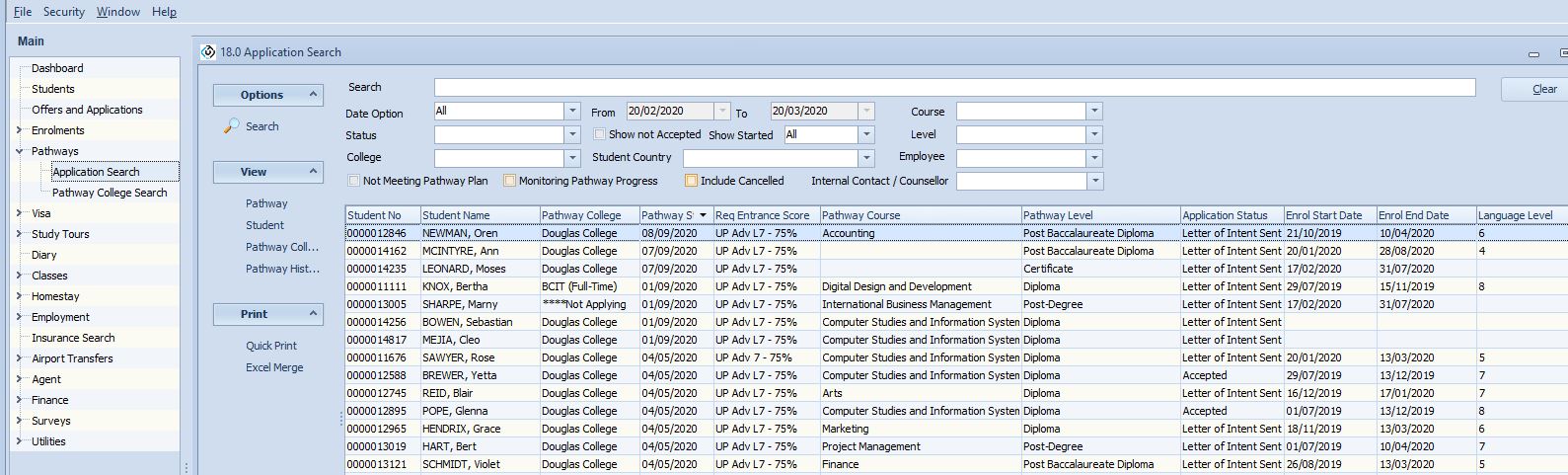Open the Security menu
This screenshot has height=475, width=1568.
(64, 12)
